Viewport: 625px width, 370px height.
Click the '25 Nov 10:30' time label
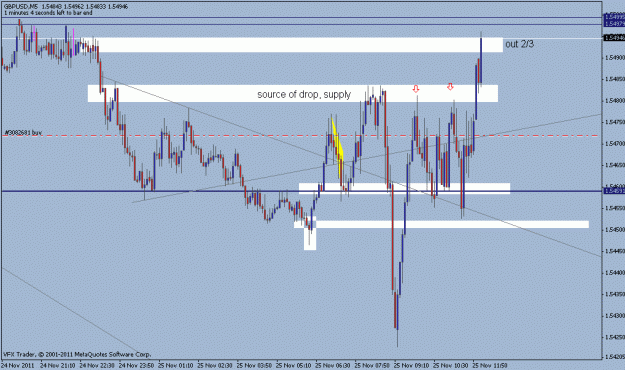451,365
